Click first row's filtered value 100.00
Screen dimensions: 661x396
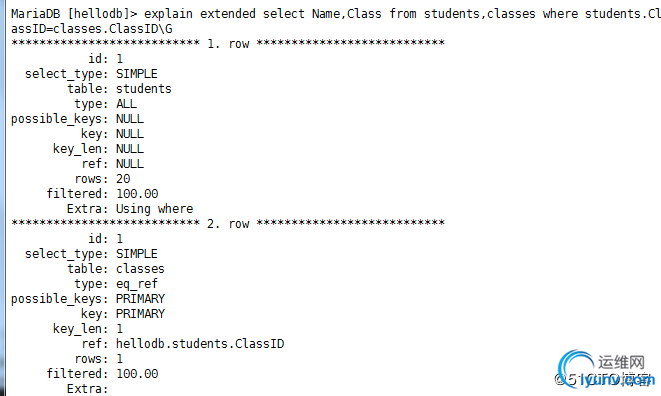pos(137,194)
